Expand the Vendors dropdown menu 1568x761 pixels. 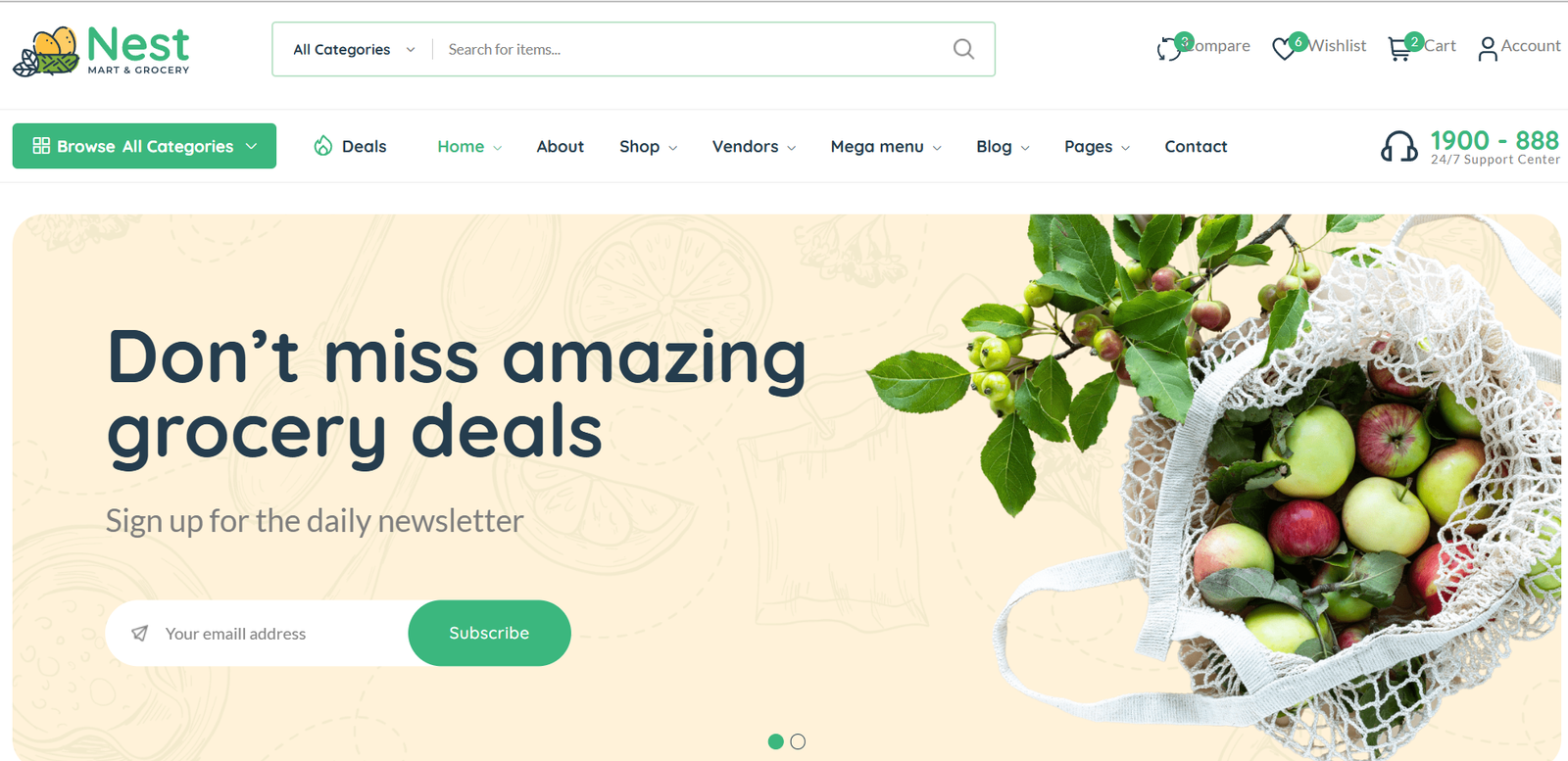[754, 146]
